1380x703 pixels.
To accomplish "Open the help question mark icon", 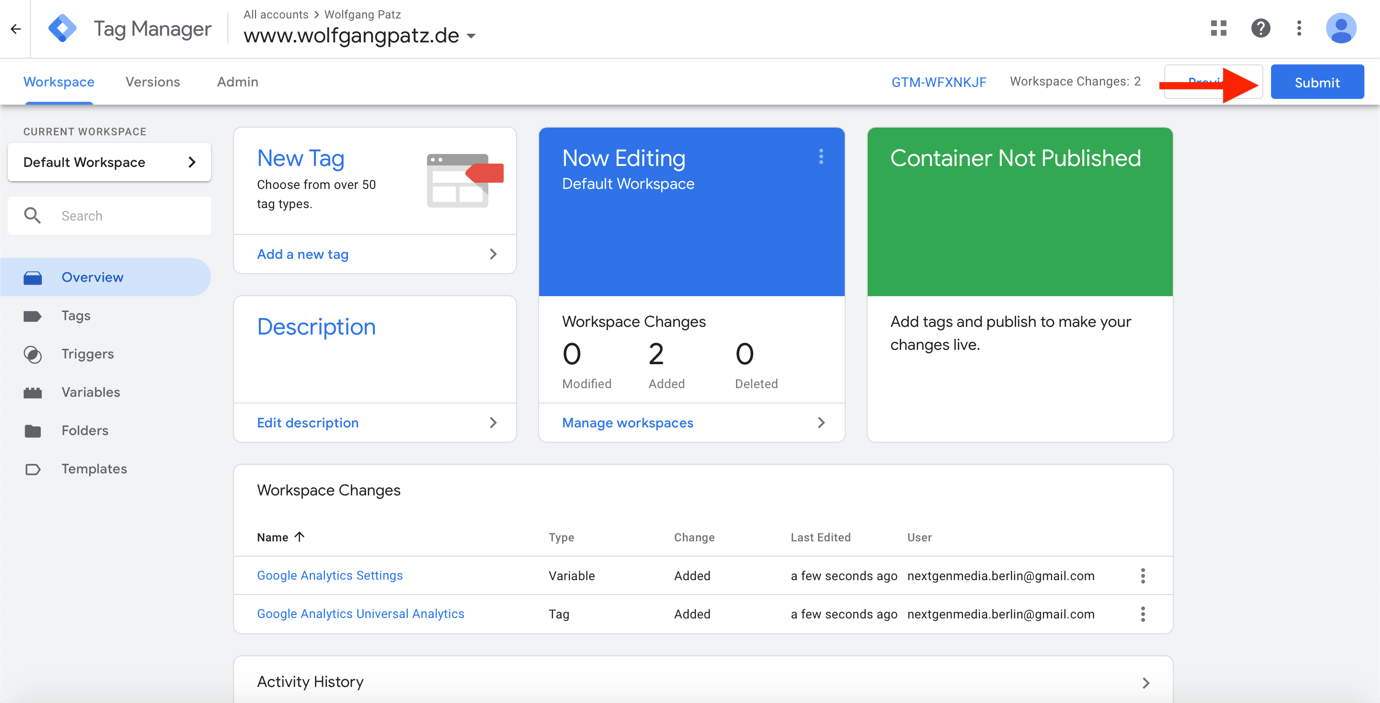I will click(1260, 29).
